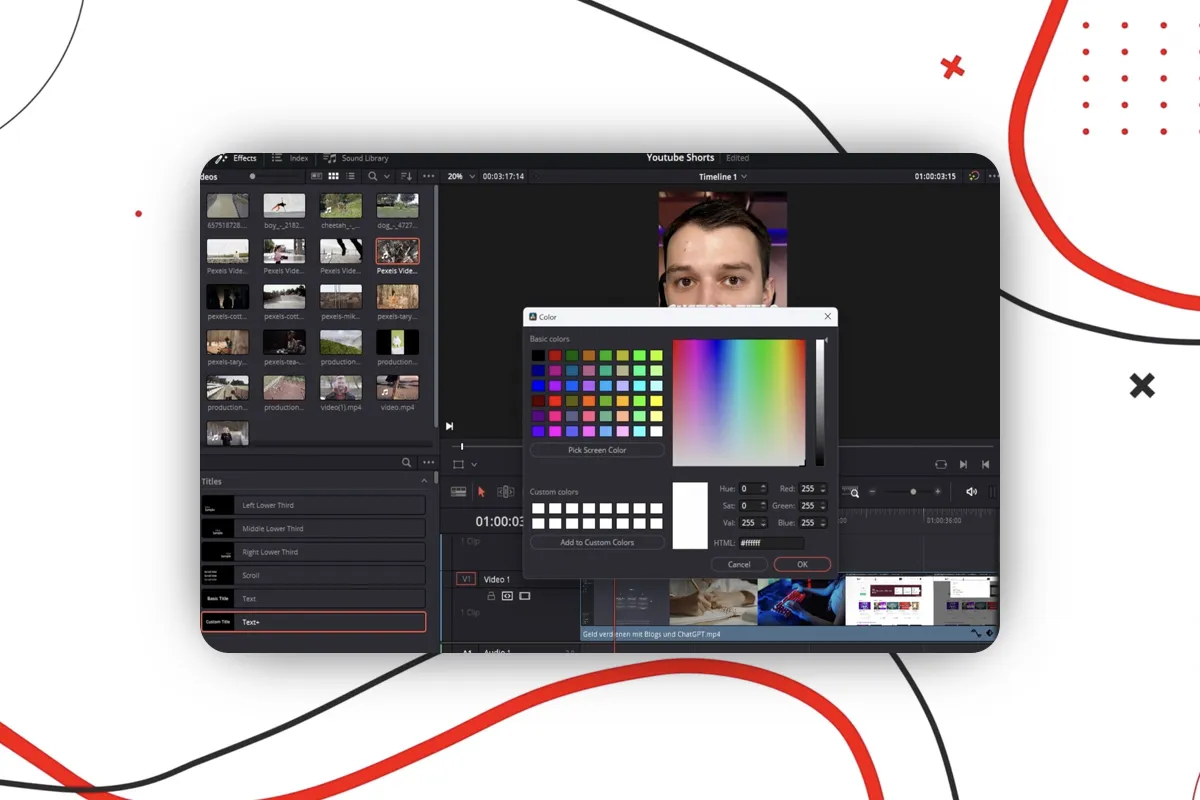Click the go to next edit icon
The height and width of the screenshot is (800, 1200).
click(963, 464)
